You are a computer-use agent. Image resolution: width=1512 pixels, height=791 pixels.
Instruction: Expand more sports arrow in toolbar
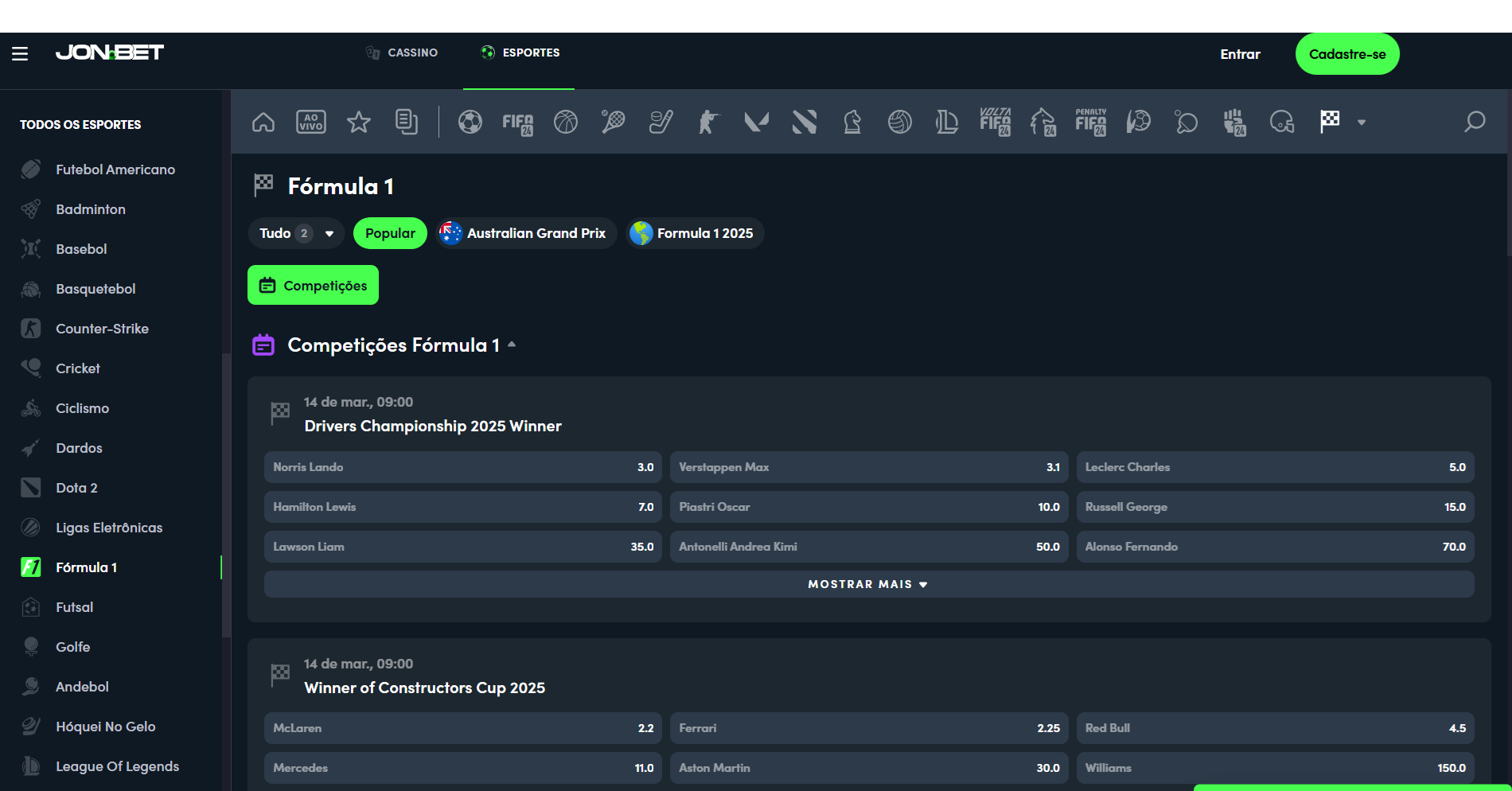point(1362,123)
